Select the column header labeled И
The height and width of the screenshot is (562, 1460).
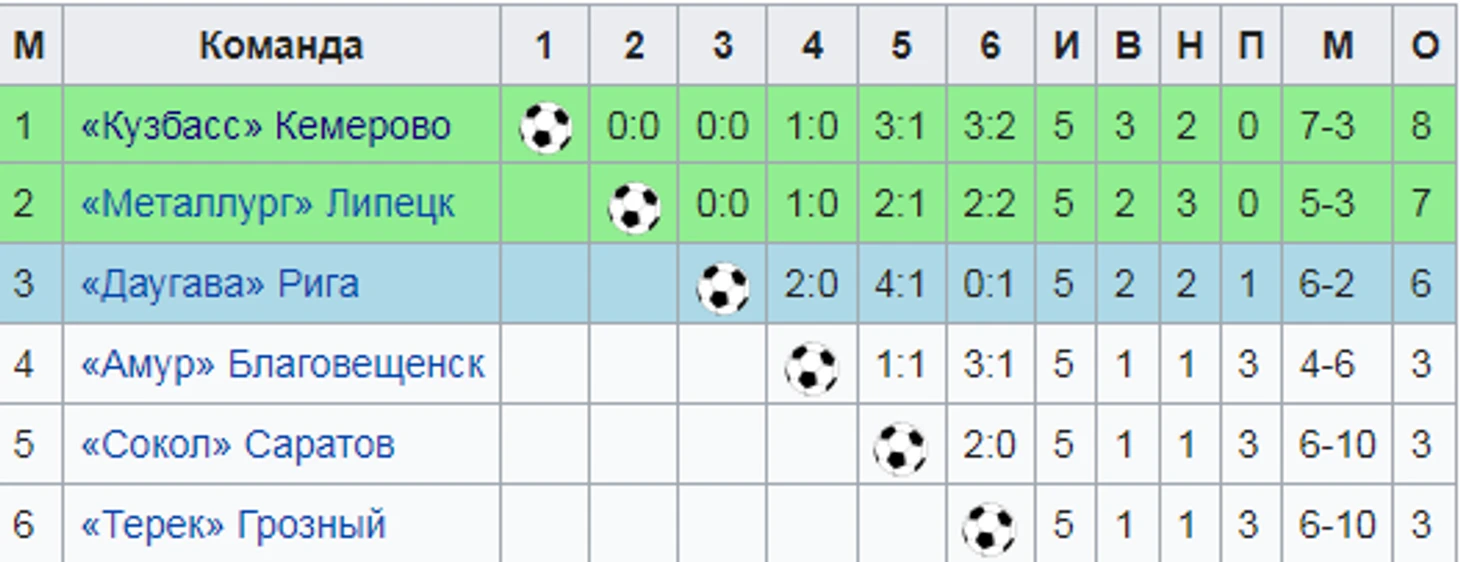pos(1066,45)
